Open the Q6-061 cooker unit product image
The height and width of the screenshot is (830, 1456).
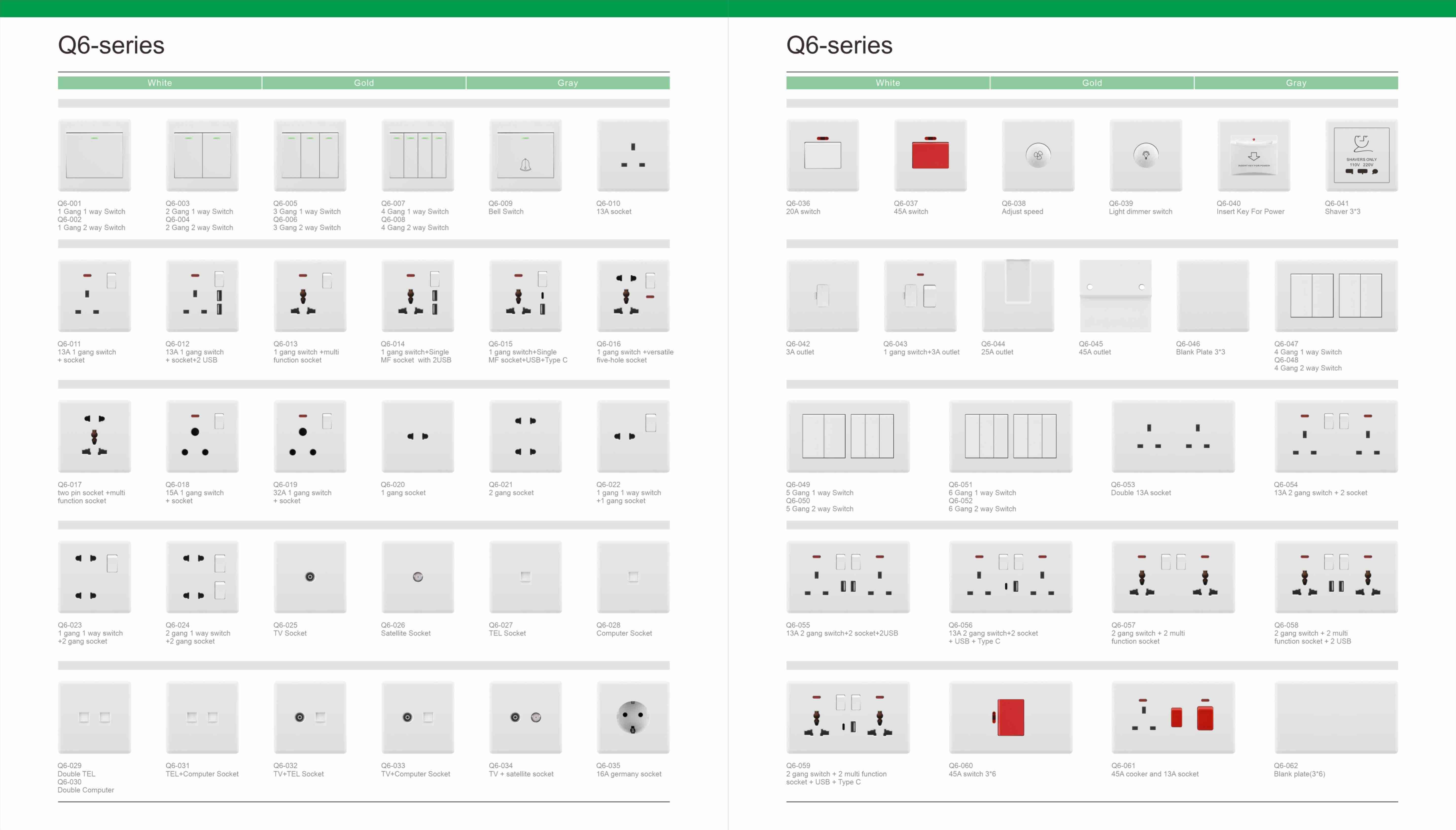click(x=1173, y=718)
